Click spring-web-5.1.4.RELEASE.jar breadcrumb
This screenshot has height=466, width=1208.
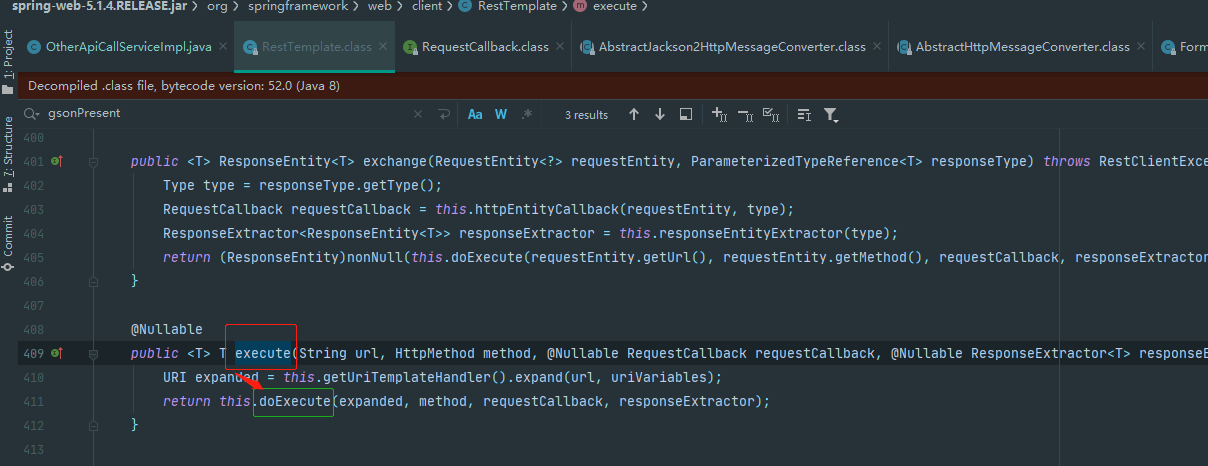point(99,7)
